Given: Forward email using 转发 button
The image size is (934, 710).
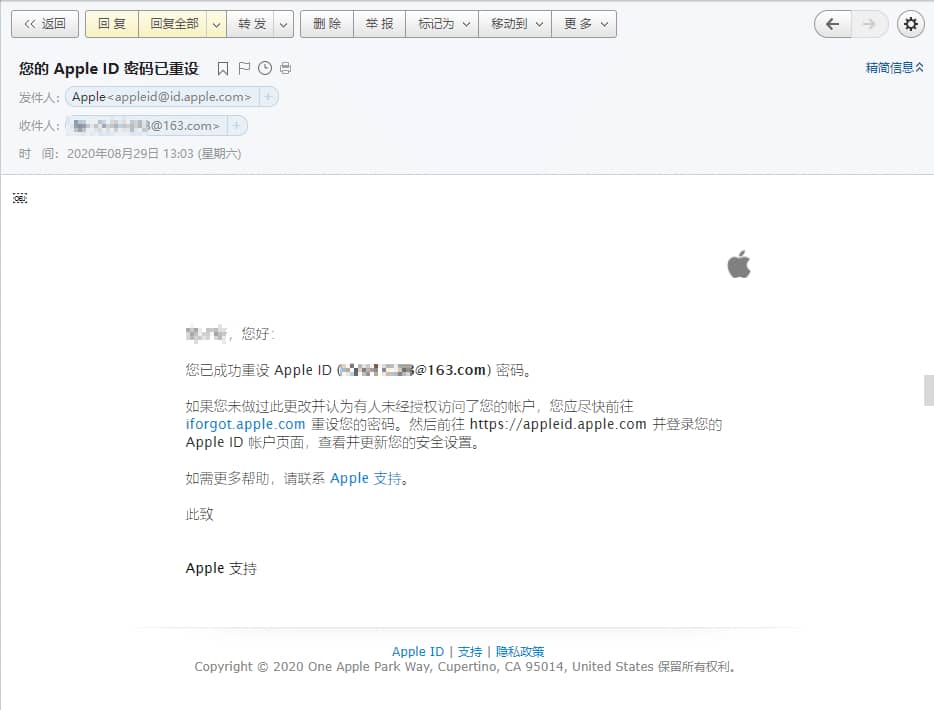Looking at the screenshot, I should coord(251,24).
